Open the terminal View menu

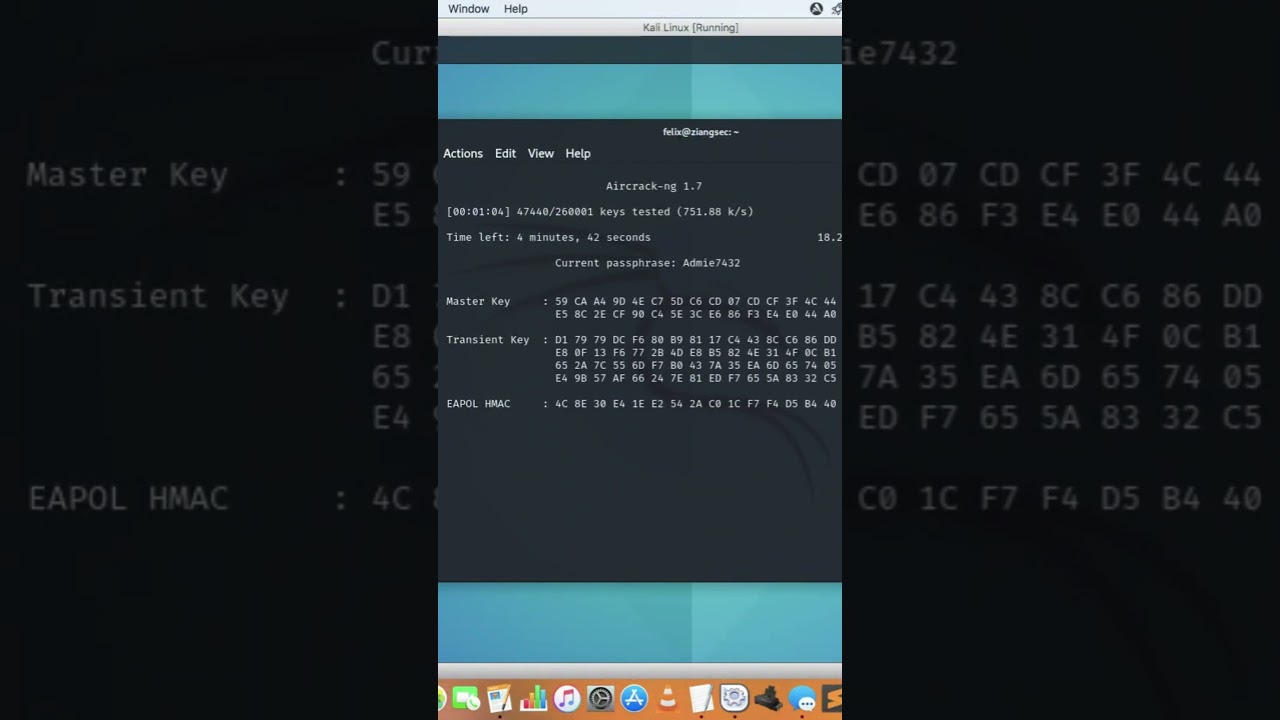pos(541,153)
